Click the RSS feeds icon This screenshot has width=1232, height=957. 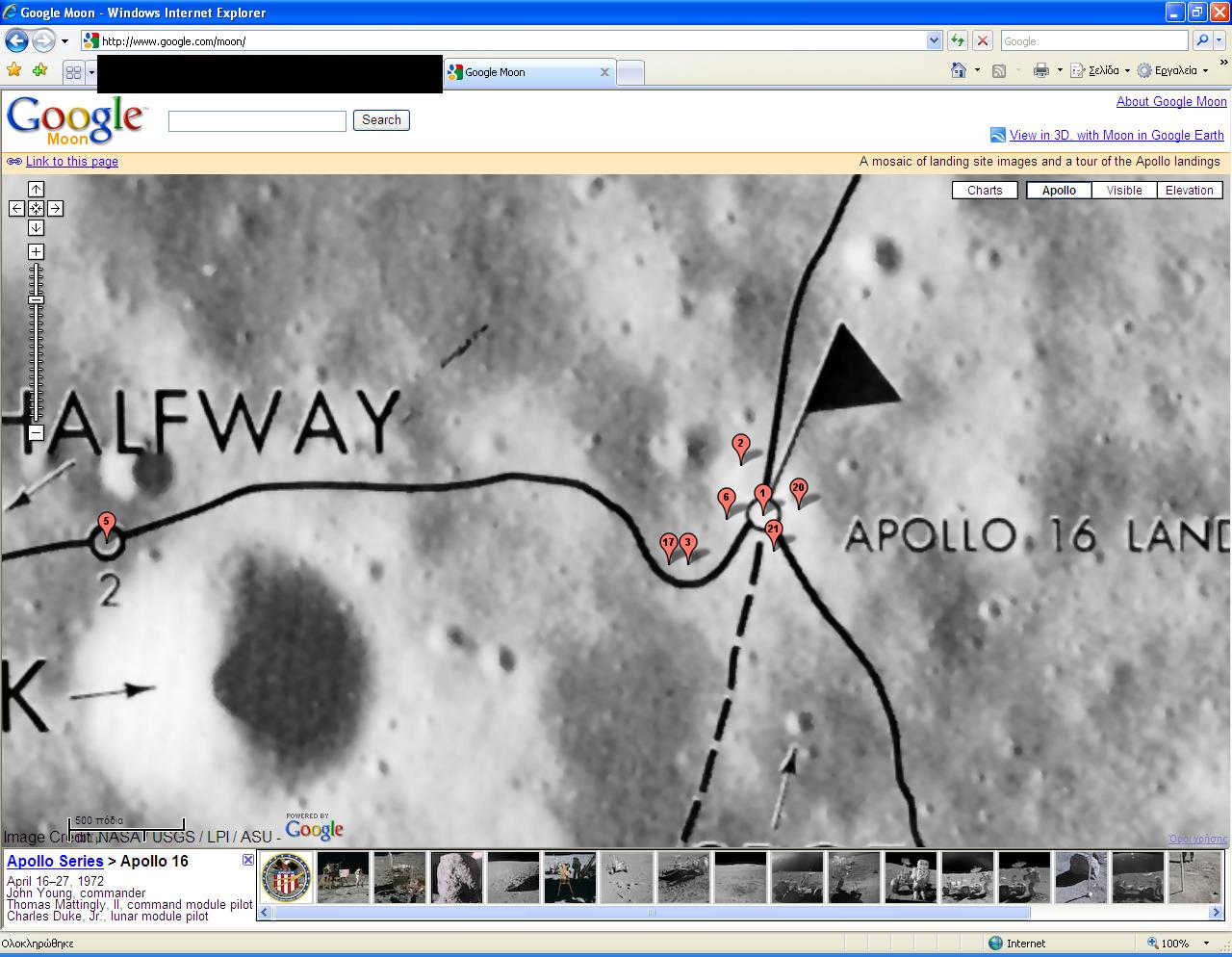(x=999, y=70)
